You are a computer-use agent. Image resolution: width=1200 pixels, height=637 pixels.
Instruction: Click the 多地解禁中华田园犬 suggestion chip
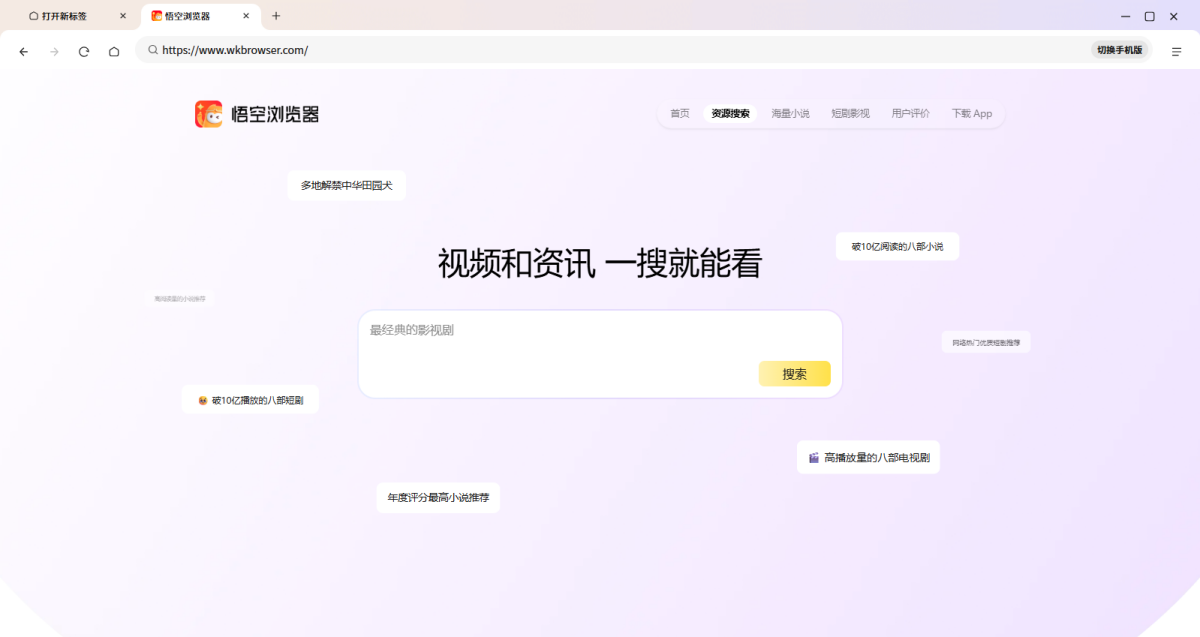(x=347, y=185)
